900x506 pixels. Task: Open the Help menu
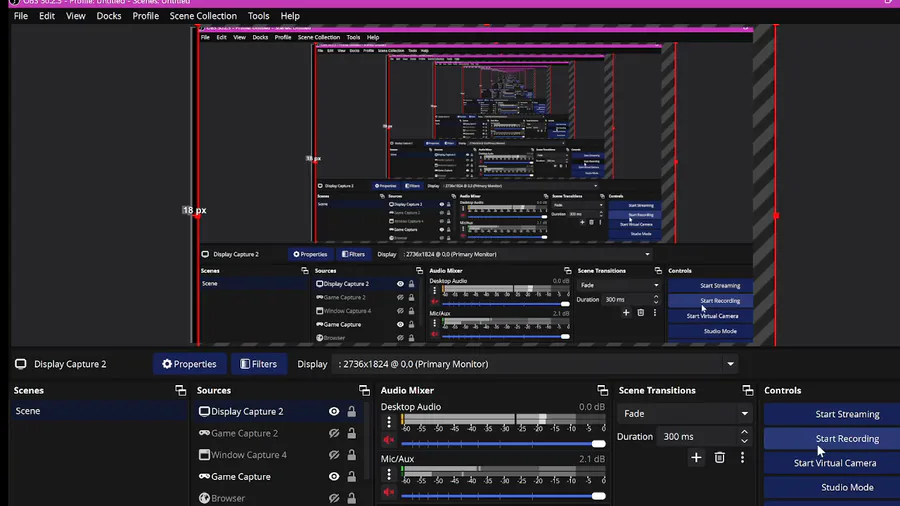click(290, 16)
